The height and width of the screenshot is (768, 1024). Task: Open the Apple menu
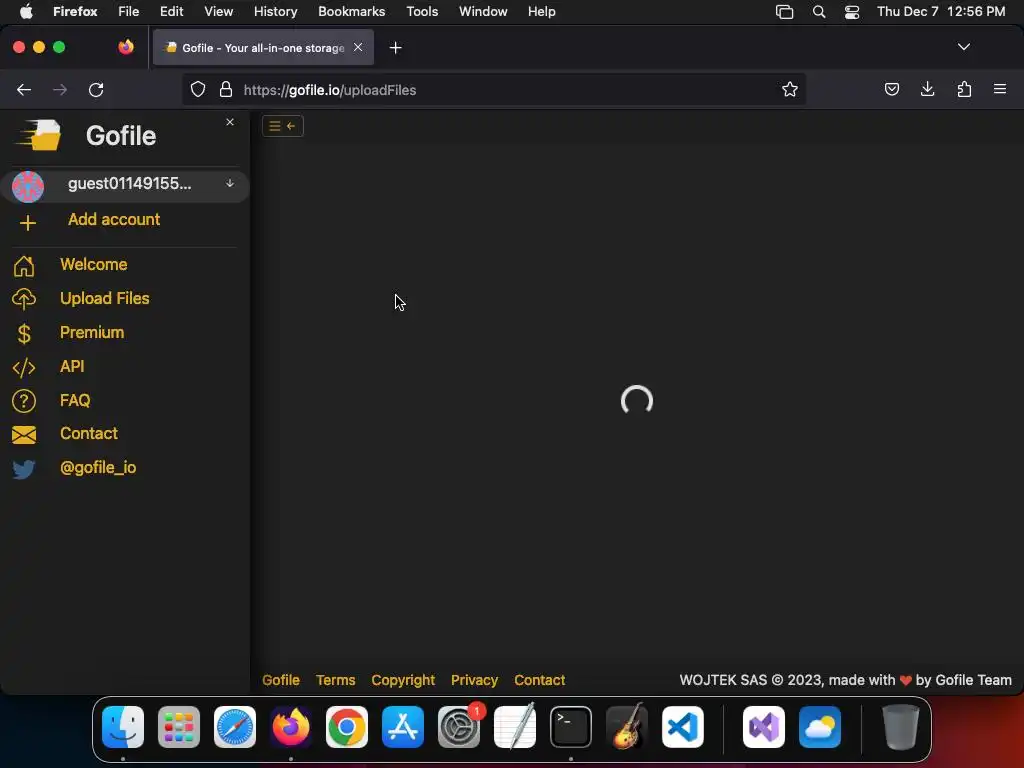point(26,11)
